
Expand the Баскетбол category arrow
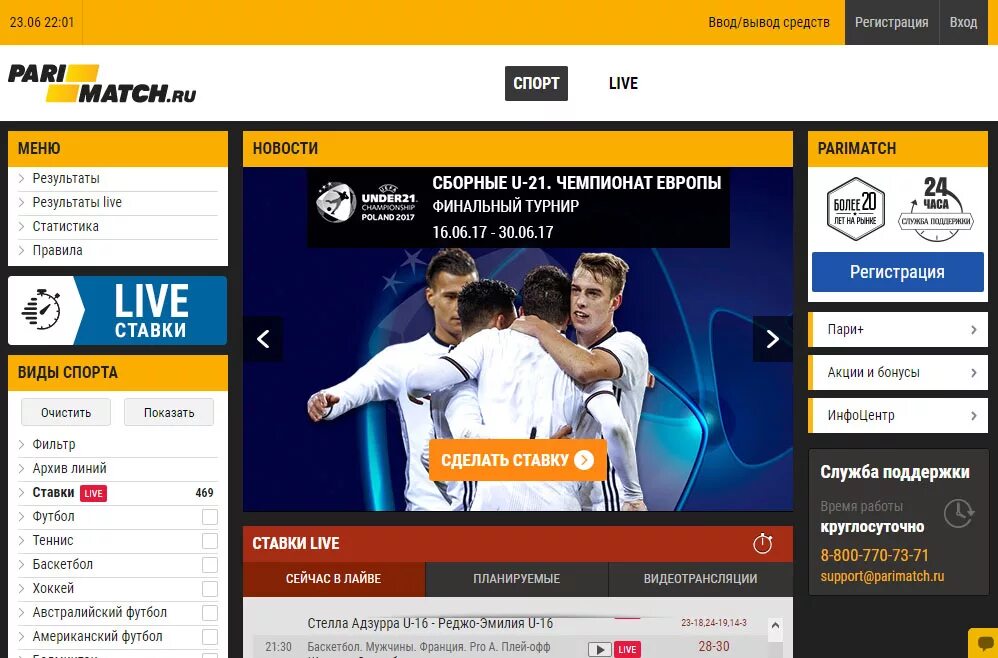pos(22,564)
